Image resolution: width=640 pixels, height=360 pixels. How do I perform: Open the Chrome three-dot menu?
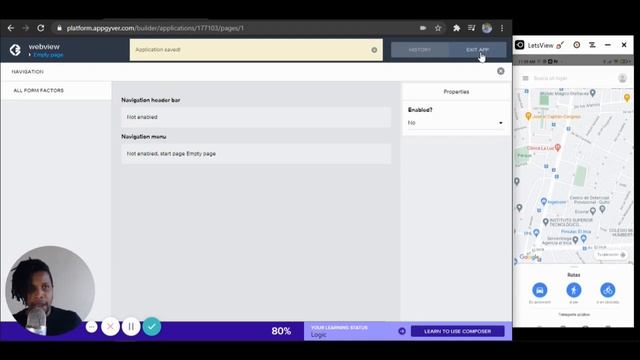pos(502,28)
